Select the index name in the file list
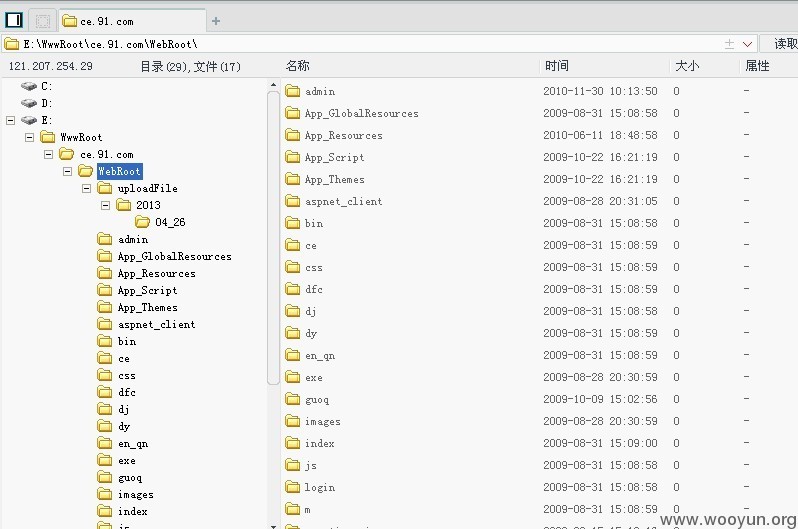This screenshot has height=529, width=798. click(320, 443)
